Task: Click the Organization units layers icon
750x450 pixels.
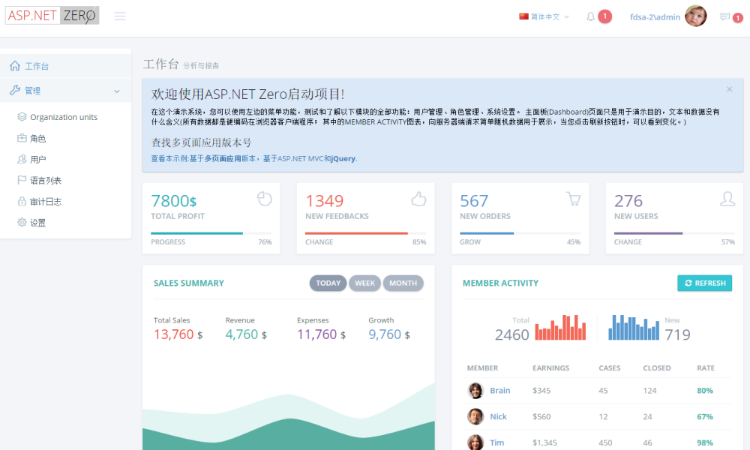Action: point(22,117)
